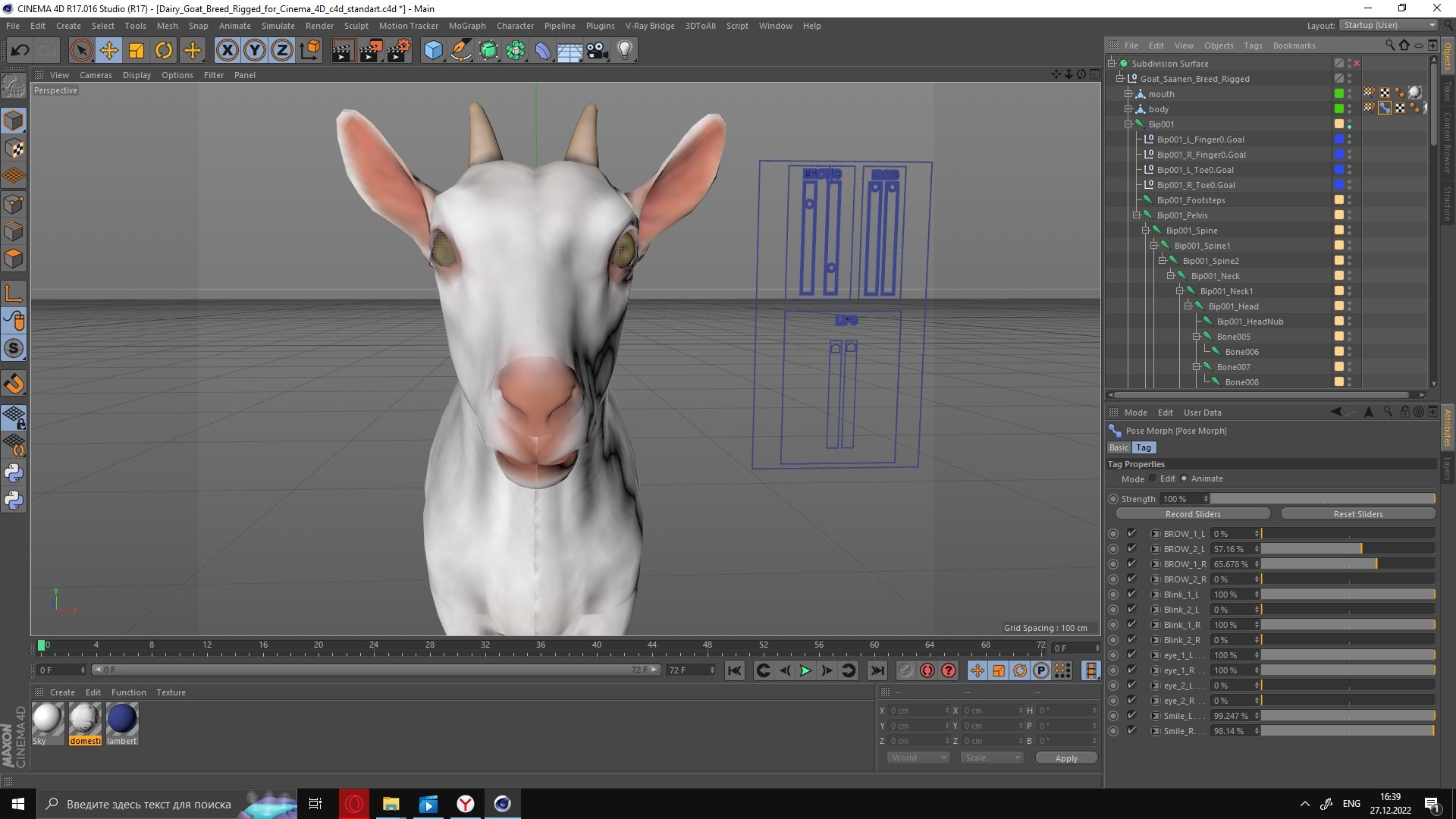Toggle checkbox for BROW_1_L morph

(1131, 533)
